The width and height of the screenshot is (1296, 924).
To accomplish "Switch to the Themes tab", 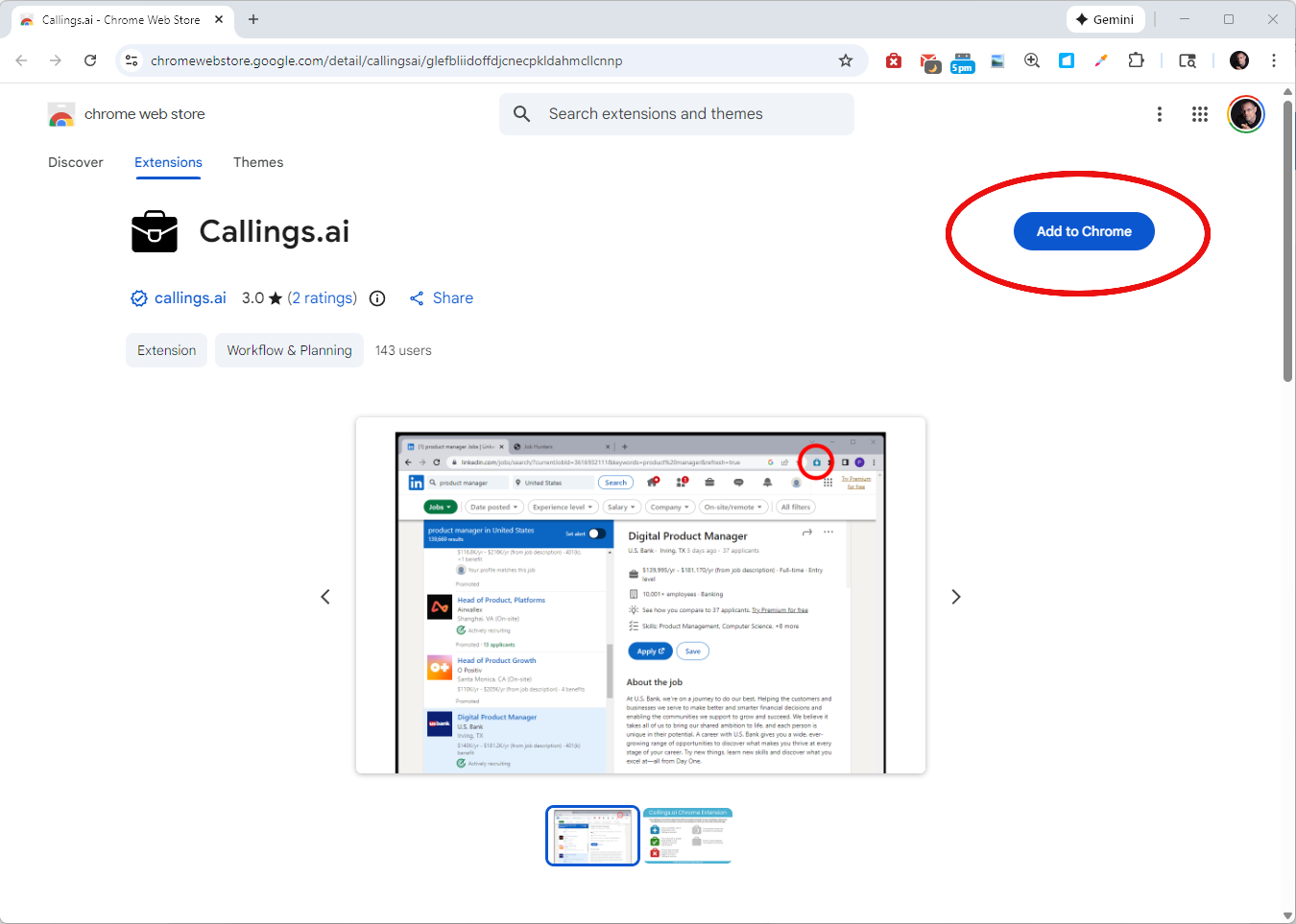I will [258, 162].
